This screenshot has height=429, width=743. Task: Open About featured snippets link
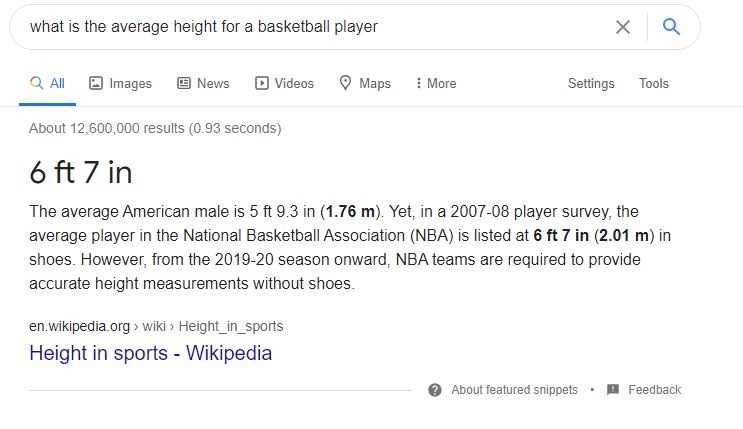coord(514,390)
